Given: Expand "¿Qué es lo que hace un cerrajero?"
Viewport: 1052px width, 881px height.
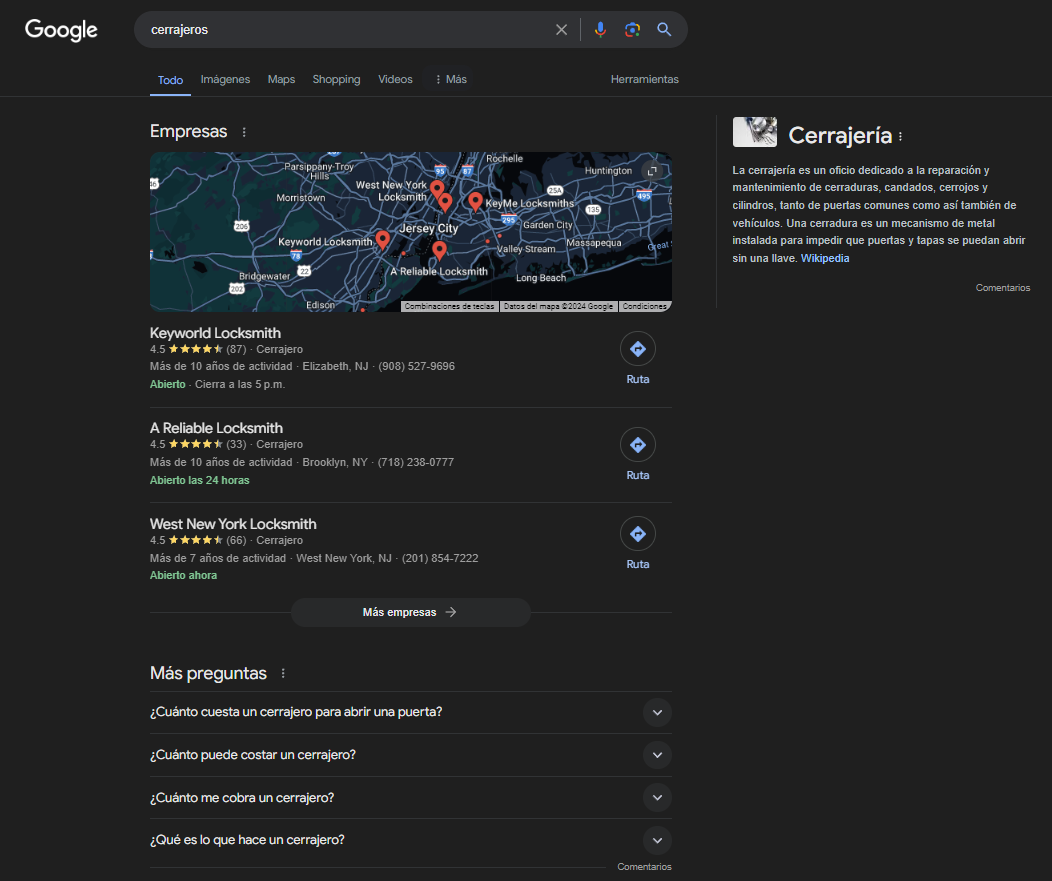Looking at the screenshot, I should click(x=657, y=840).
